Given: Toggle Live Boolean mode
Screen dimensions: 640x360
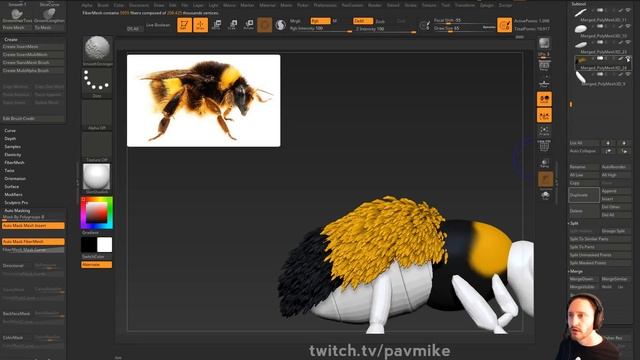Looking at the screenshot, I should [158, 25].
